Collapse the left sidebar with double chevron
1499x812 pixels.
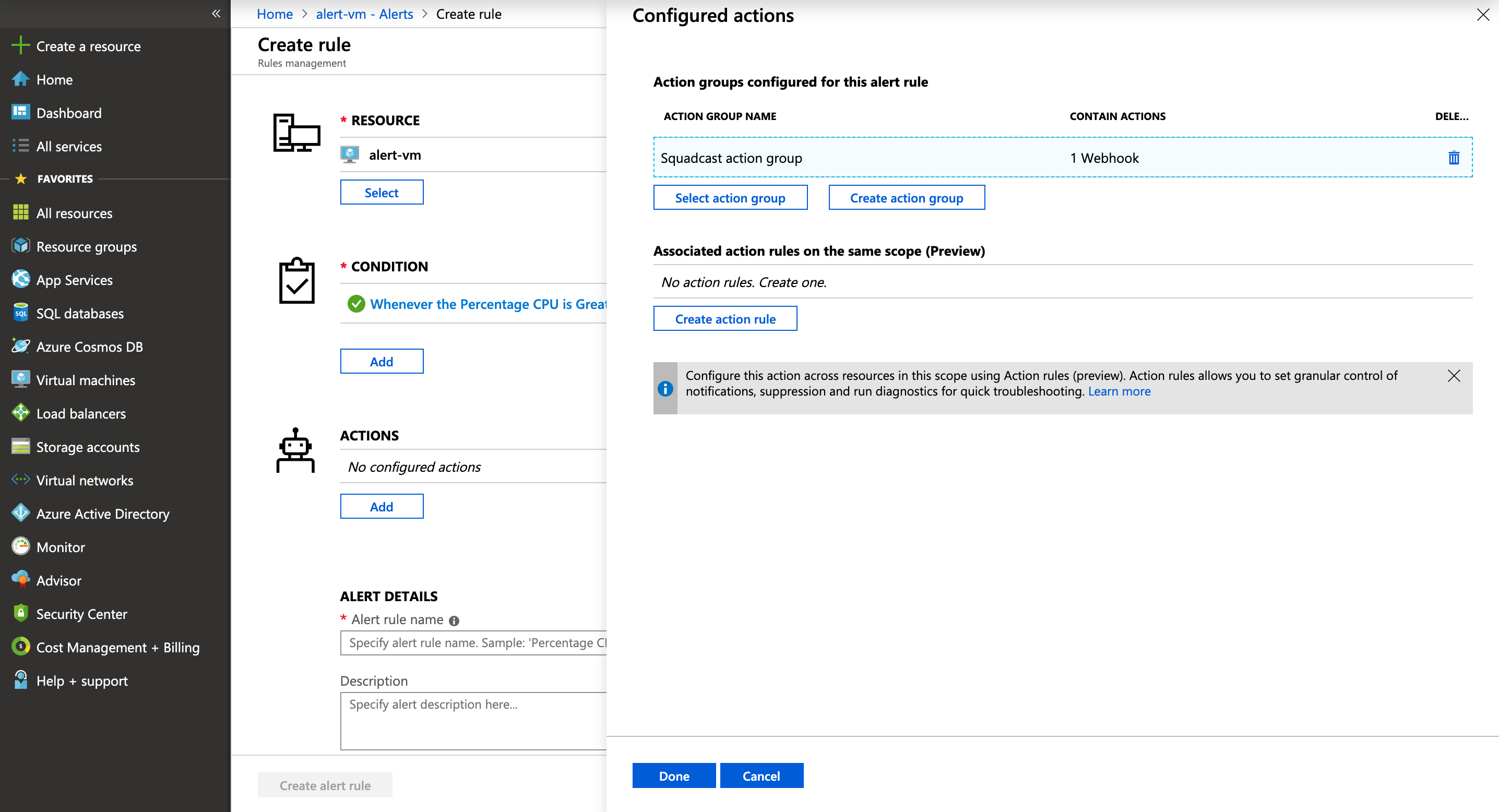[216, 14]
